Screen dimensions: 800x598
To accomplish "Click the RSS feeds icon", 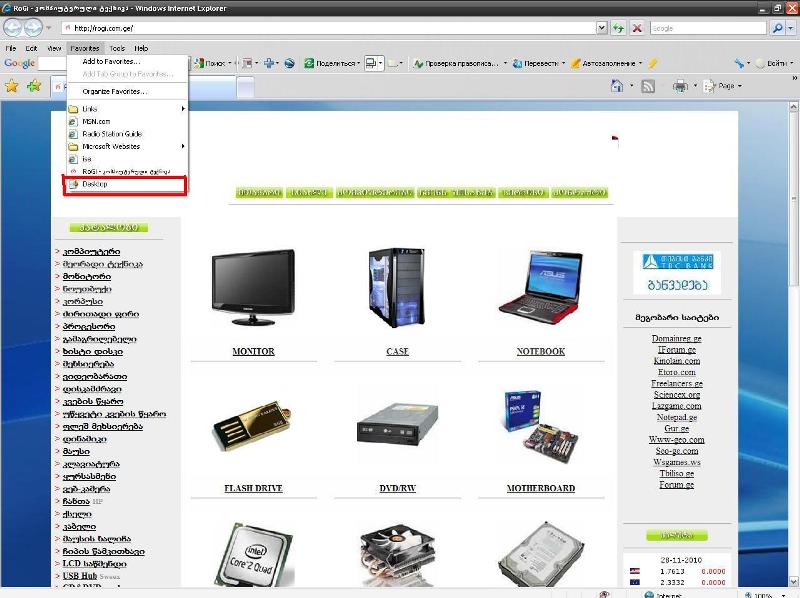I will 648,86.
